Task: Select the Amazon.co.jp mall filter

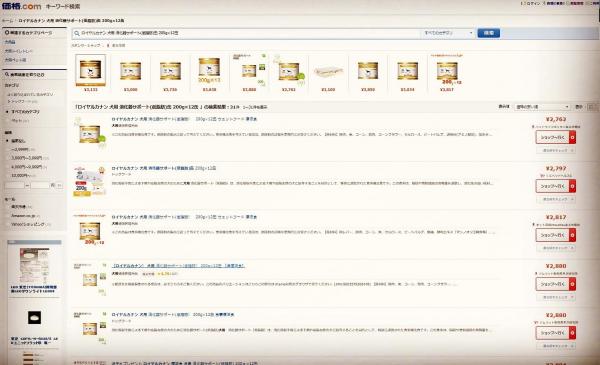Action: [23, 216]
